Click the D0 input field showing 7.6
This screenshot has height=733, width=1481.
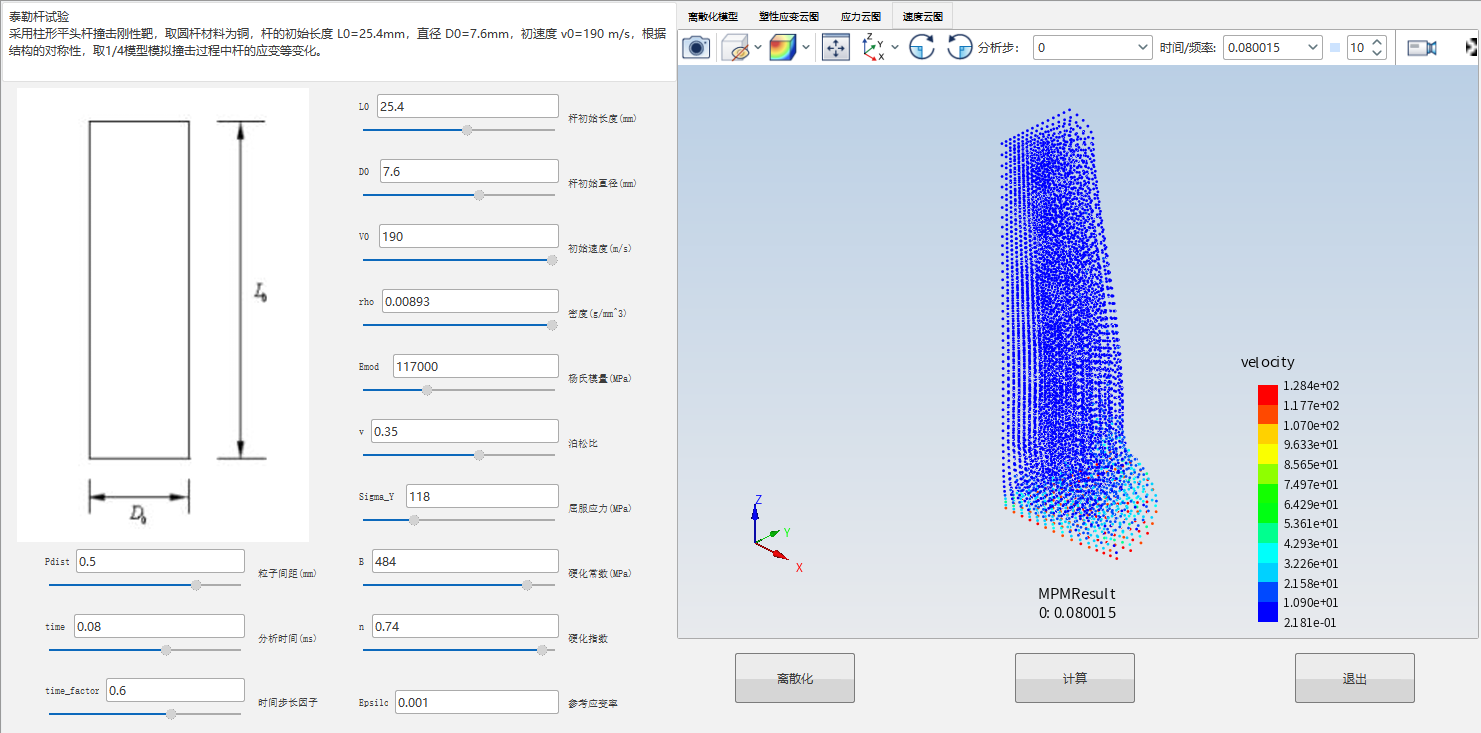[468, 171]
